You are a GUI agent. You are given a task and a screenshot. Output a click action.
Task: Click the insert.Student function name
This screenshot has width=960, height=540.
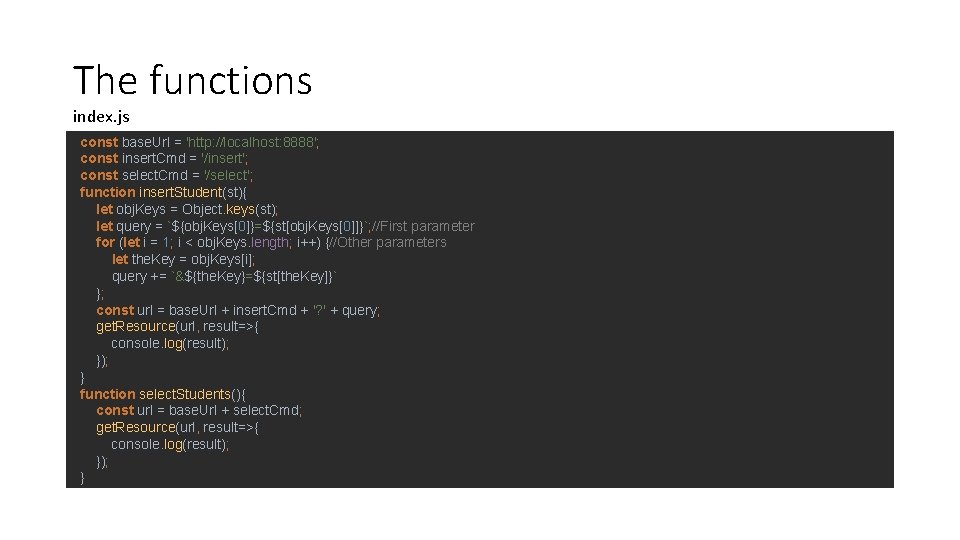(183, 192)
